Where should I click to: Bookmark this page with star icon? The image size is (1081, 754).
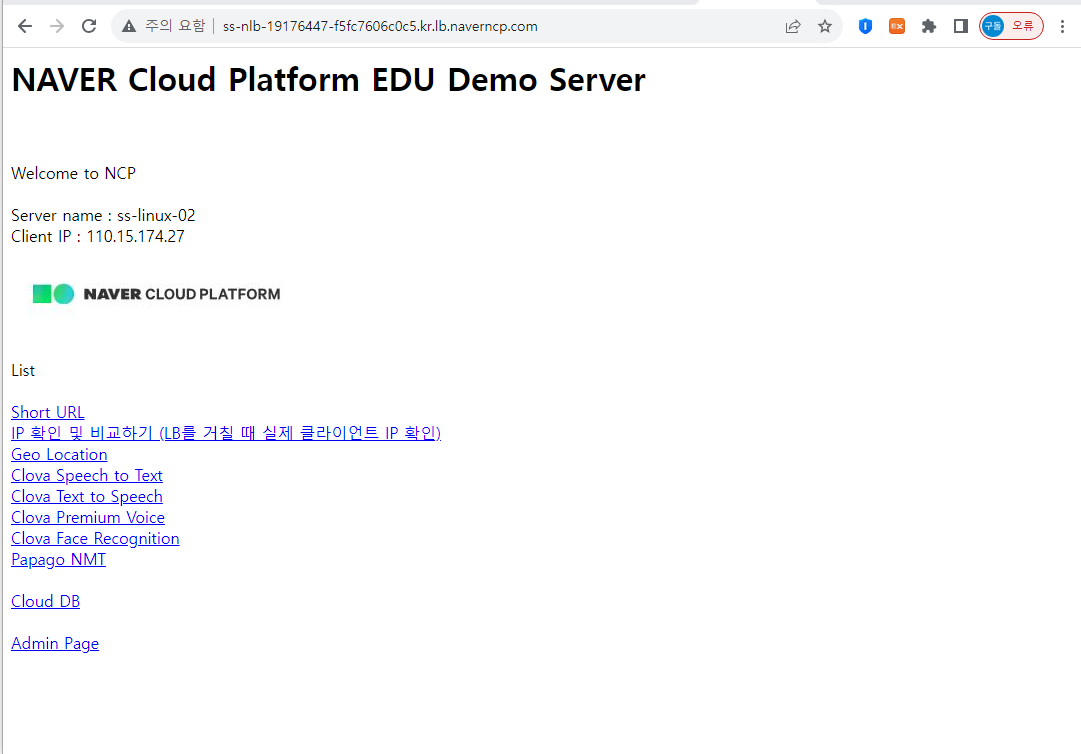click(x=825, y=26)
